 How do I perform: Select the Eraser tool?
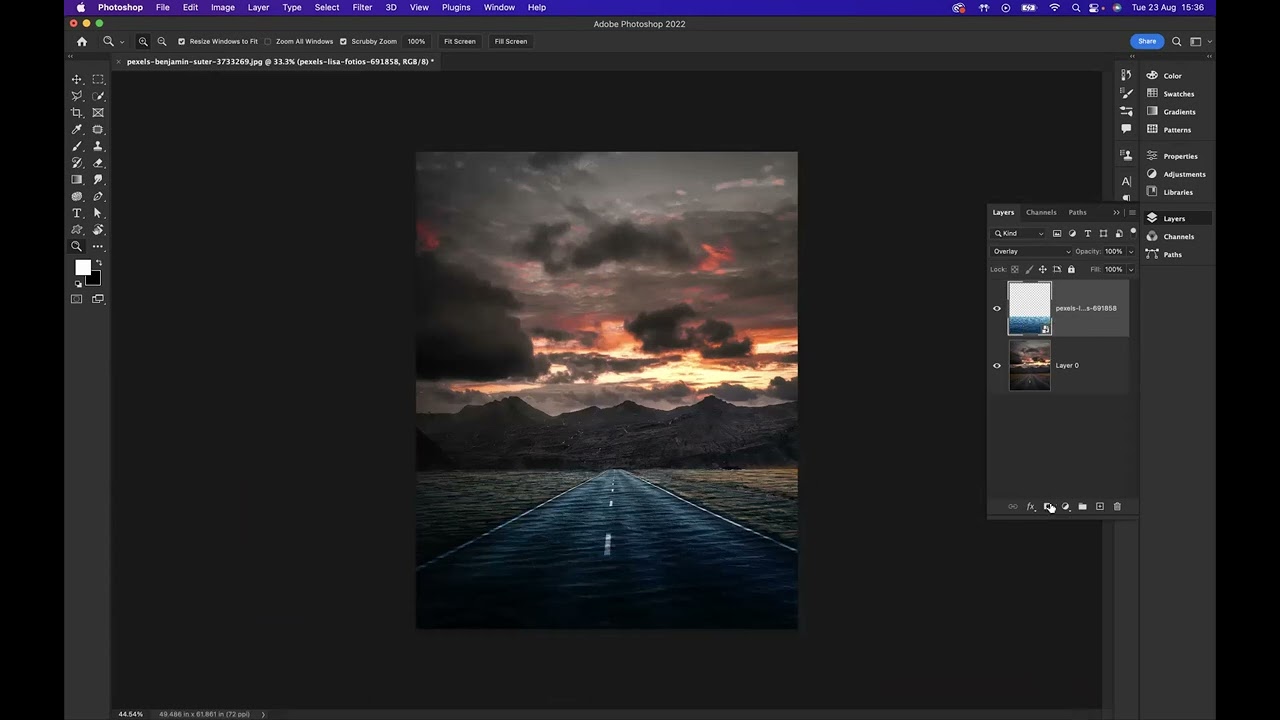coord(98,163)
